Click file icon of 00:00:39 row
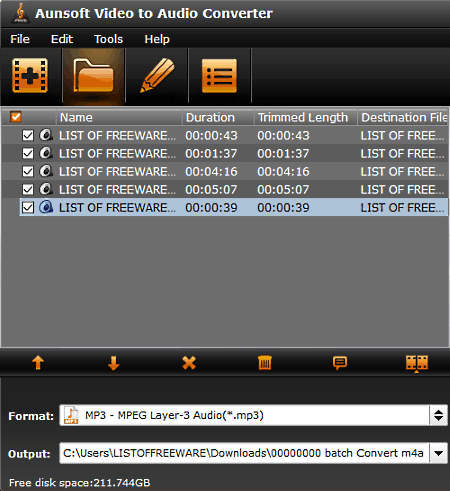The height and width of the screenshot is (491, 450). [46, 207]
